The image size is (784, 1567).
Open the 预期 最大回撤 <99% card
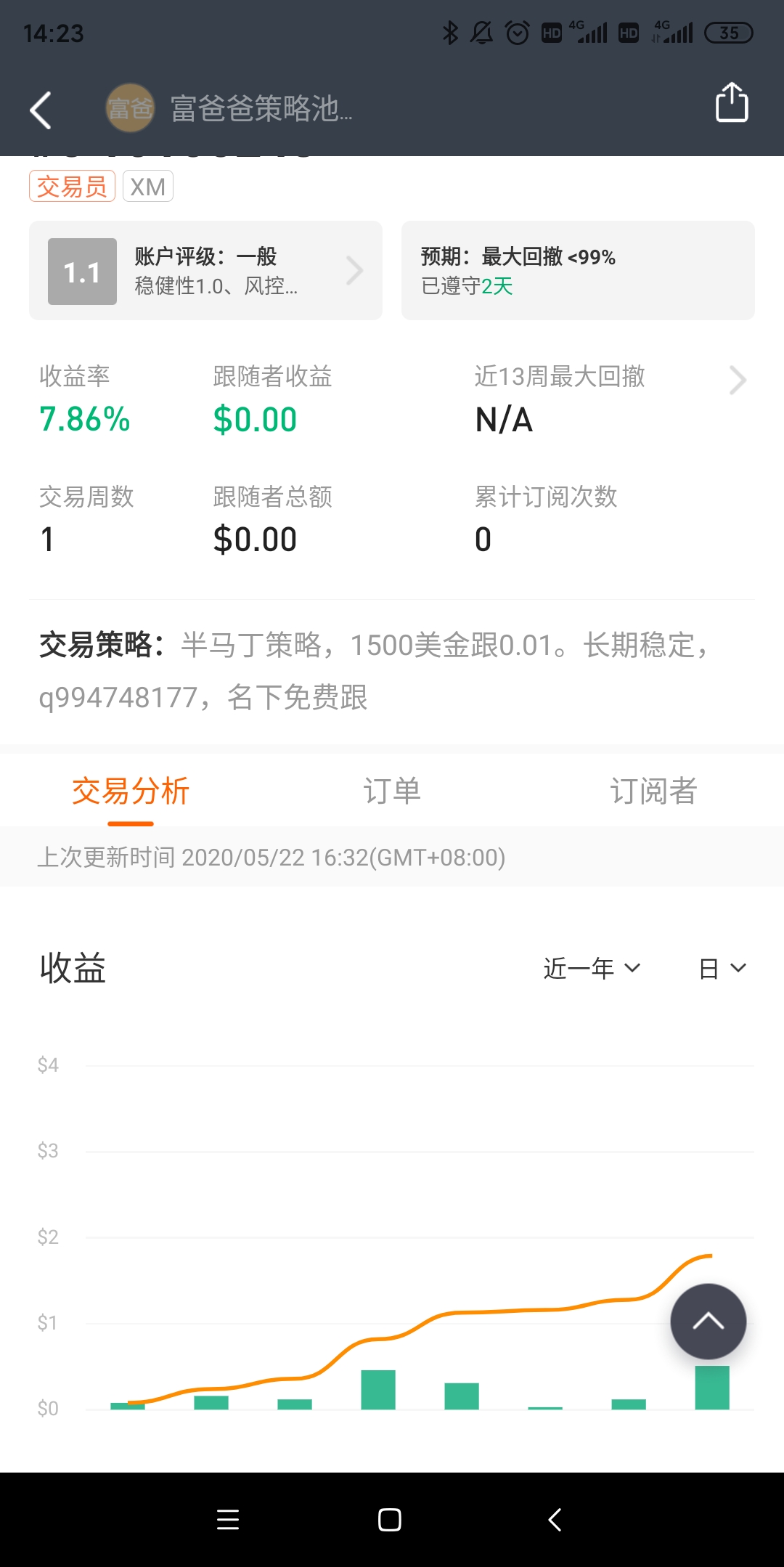578,271
